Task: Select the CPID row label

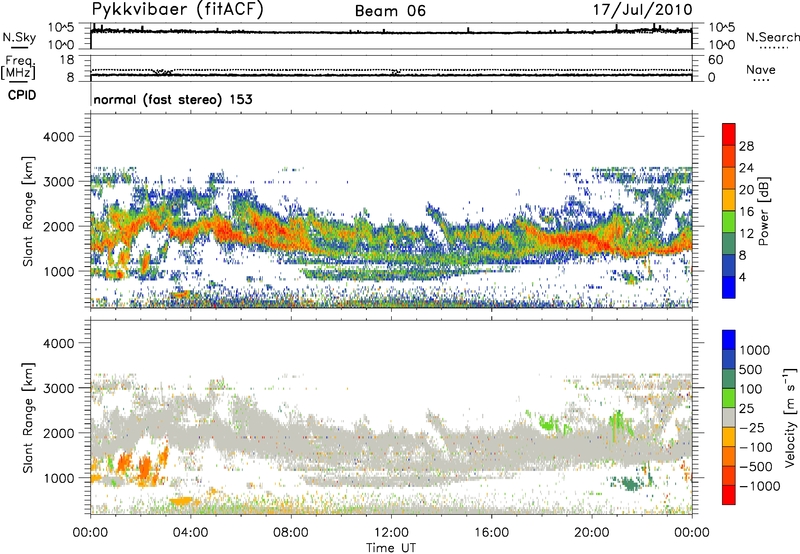Action: click(22, 95)
